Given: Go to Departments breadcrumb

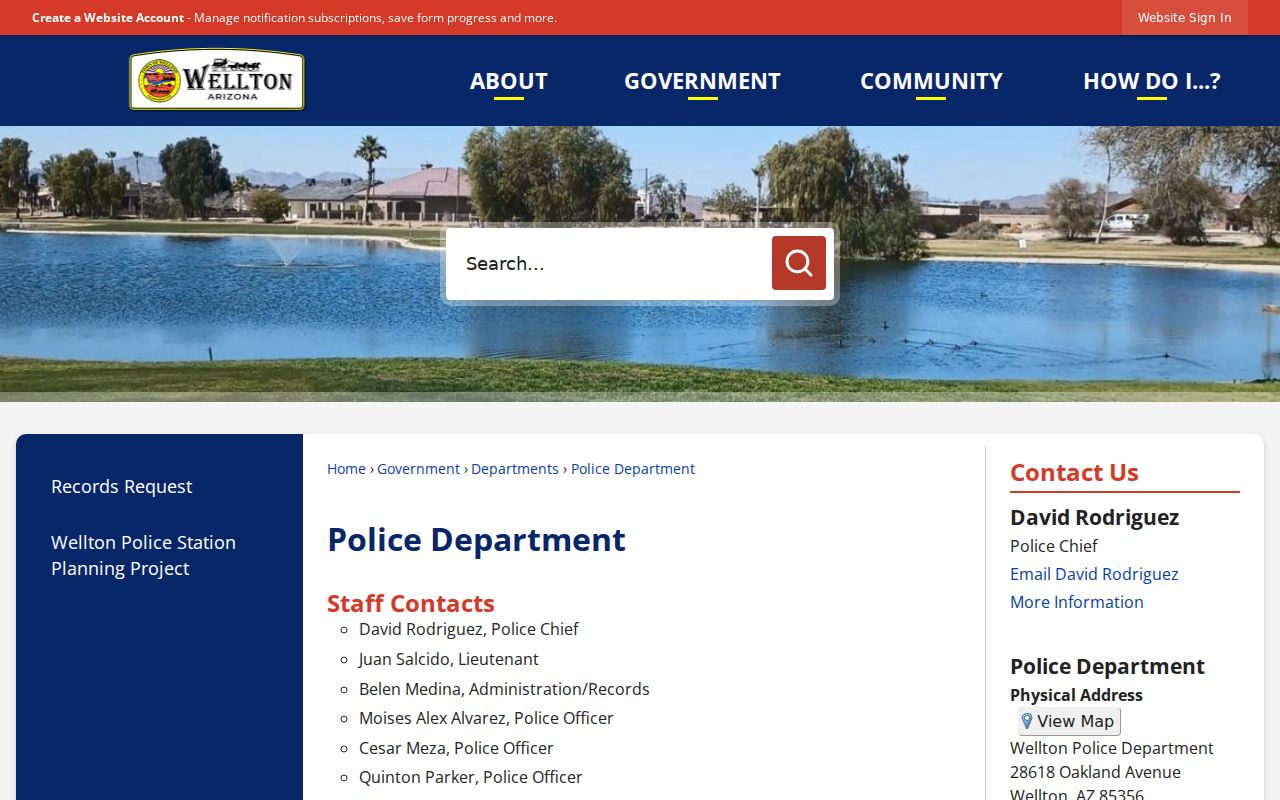Looking at the screenshot, I should click(515, 469).
